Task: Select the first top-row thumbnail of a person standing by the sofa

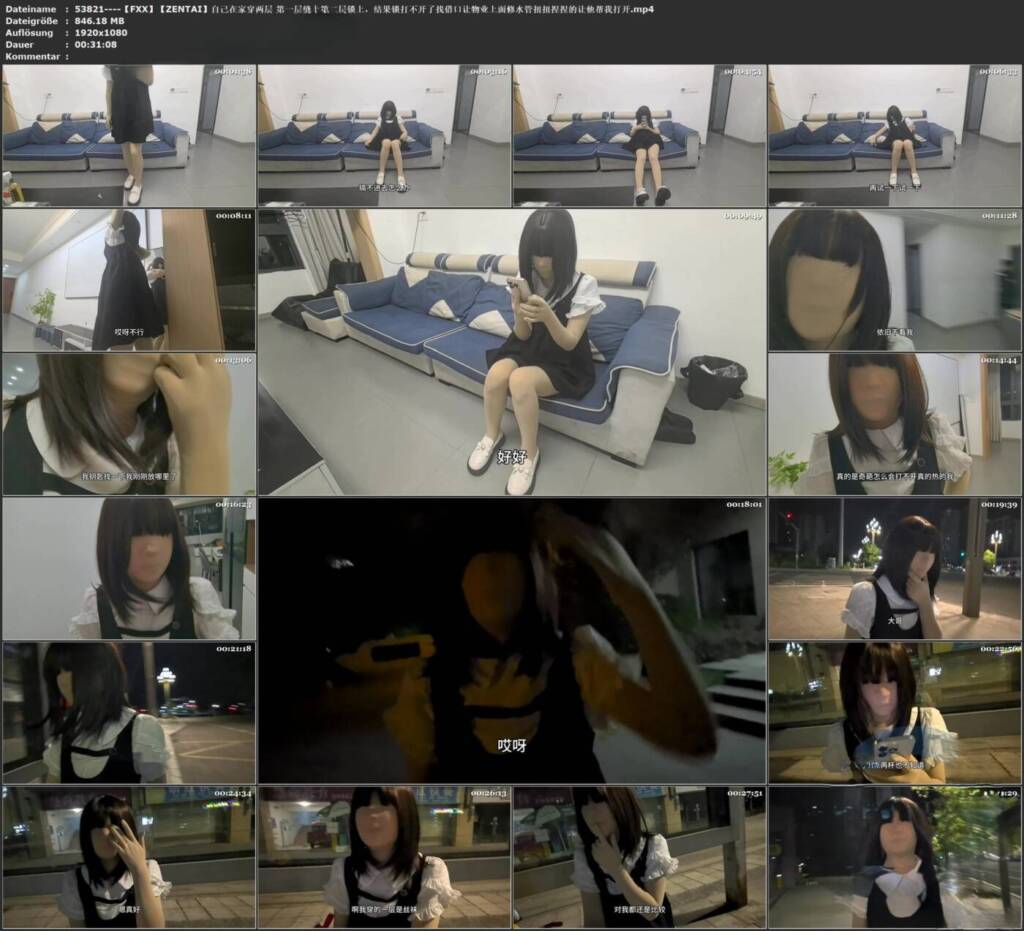Action: (x=129, y=135)
